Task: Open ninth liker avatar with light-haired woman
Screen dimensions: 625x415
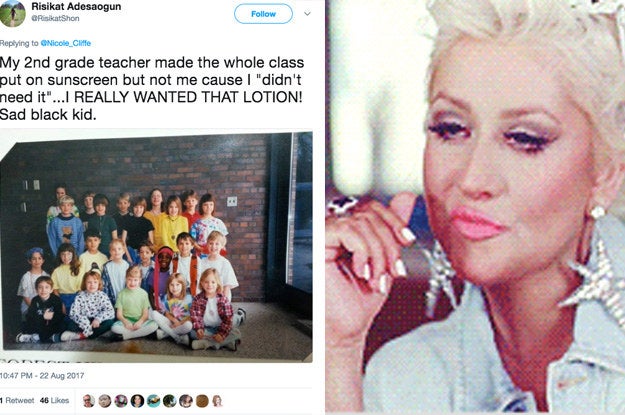Action: pyautogui.click(x=217, y=401)
